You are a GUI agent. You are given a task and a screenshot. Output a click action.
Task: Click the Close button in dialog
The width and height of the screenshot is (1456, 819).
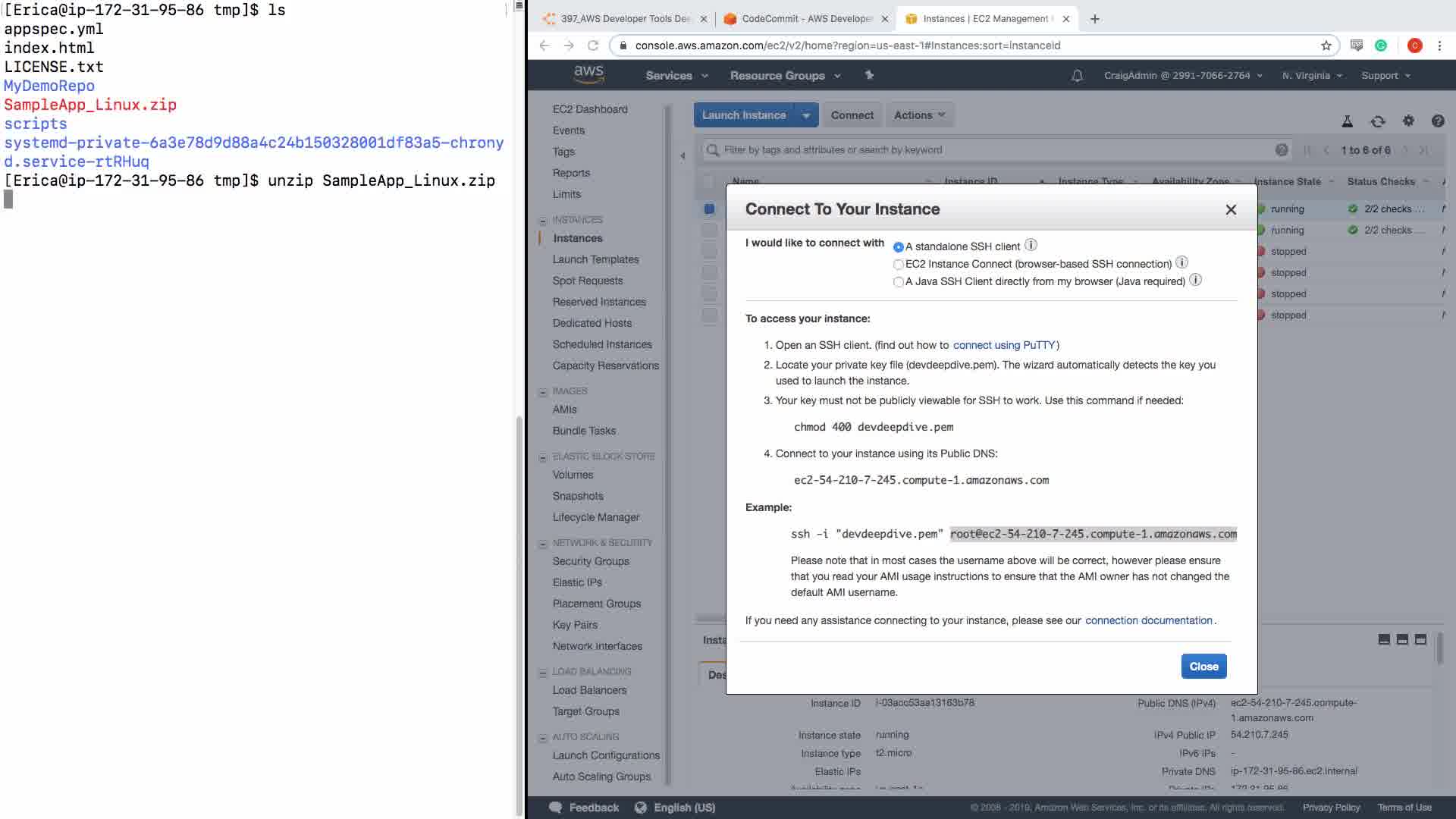pos(1203,667)
